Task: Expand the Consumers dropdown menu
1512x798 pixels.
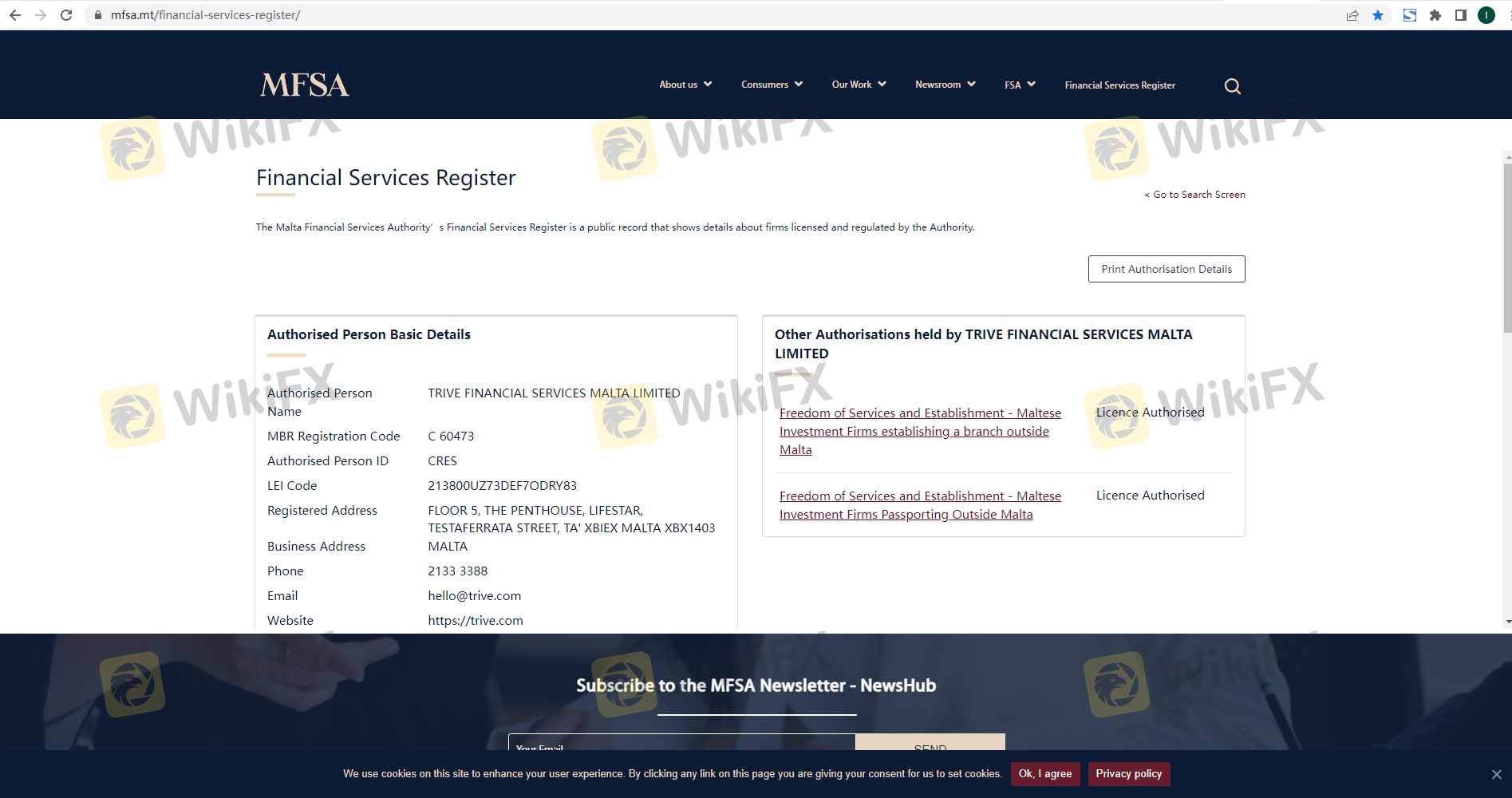Action: click(771, 85)
